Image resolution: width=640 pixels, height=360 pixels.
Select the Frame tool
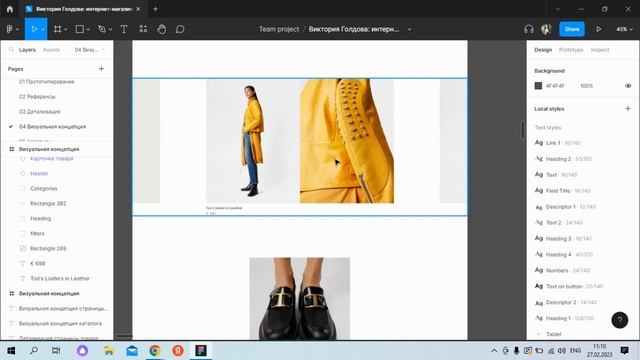tap(58, 29)
